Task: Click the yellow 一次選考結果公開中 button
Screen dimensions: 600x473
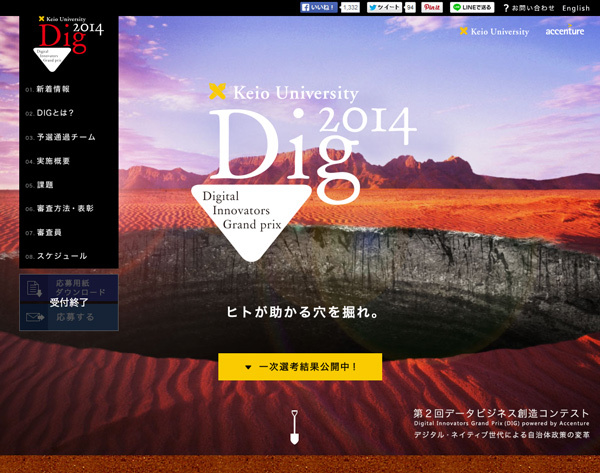Action: (300, 367)
